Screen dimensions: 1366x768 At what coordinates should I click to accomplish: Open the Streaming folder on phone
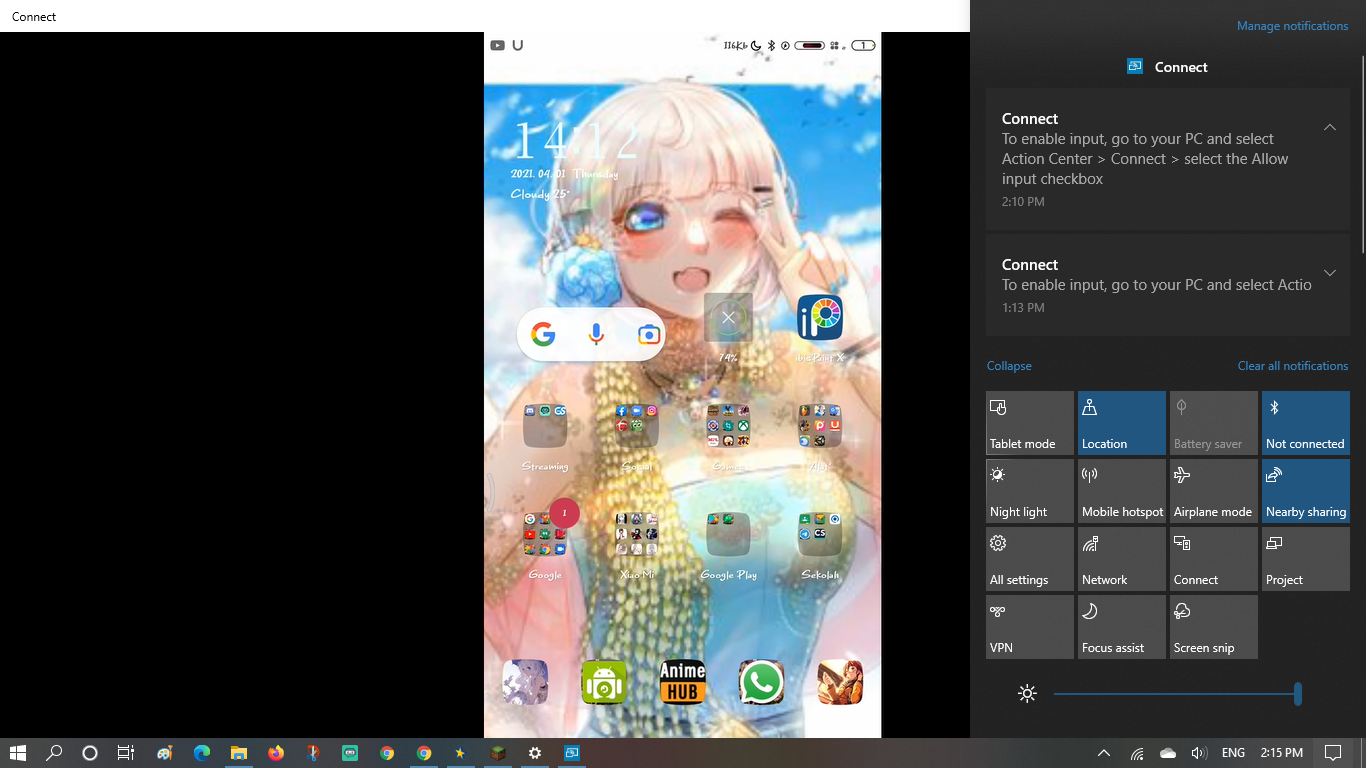pos(545,426)
